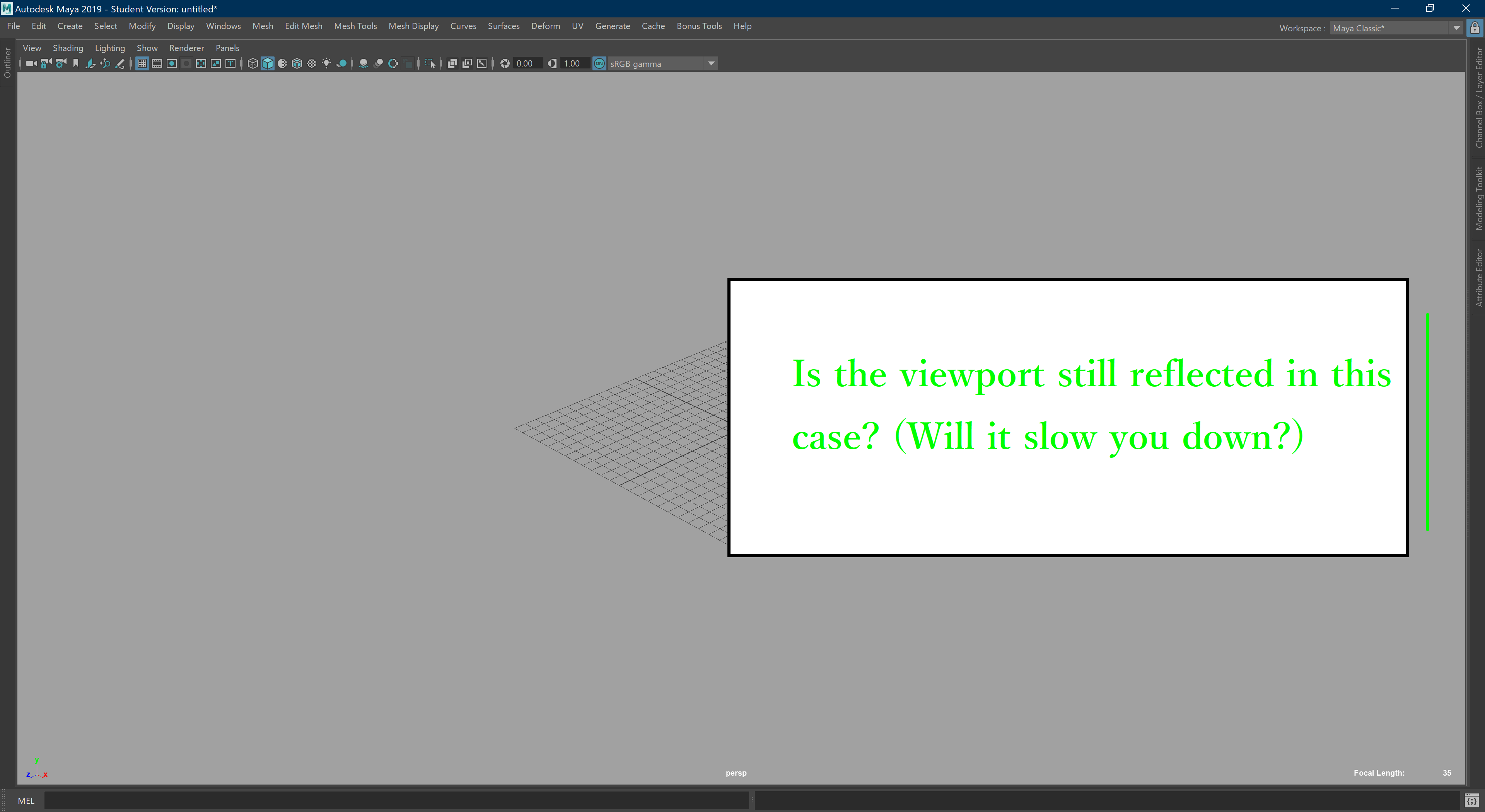The height and width of the screenshot is (812, 1485).
Task: Open the Modeling Toolkit tab
Action: pyautogui.click(x=1479, y=199)
